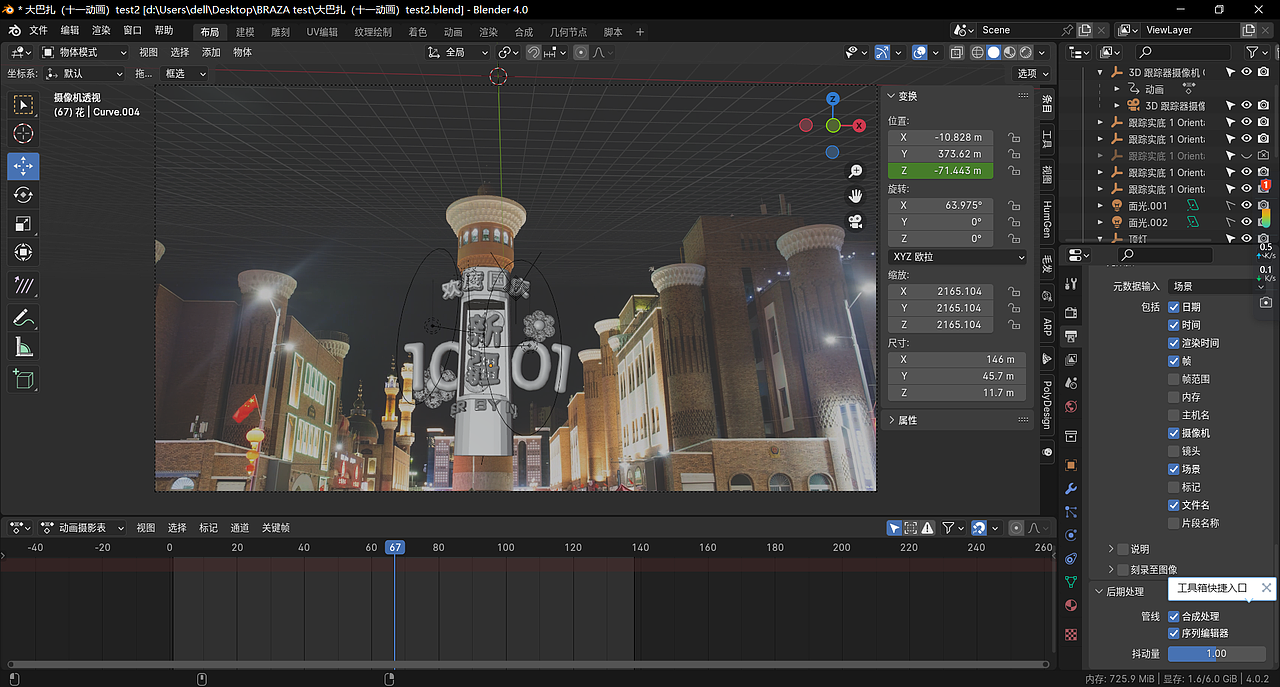Adjust the 抖动量 slider
1280x687 pixels.
(x=1215, y=654)
